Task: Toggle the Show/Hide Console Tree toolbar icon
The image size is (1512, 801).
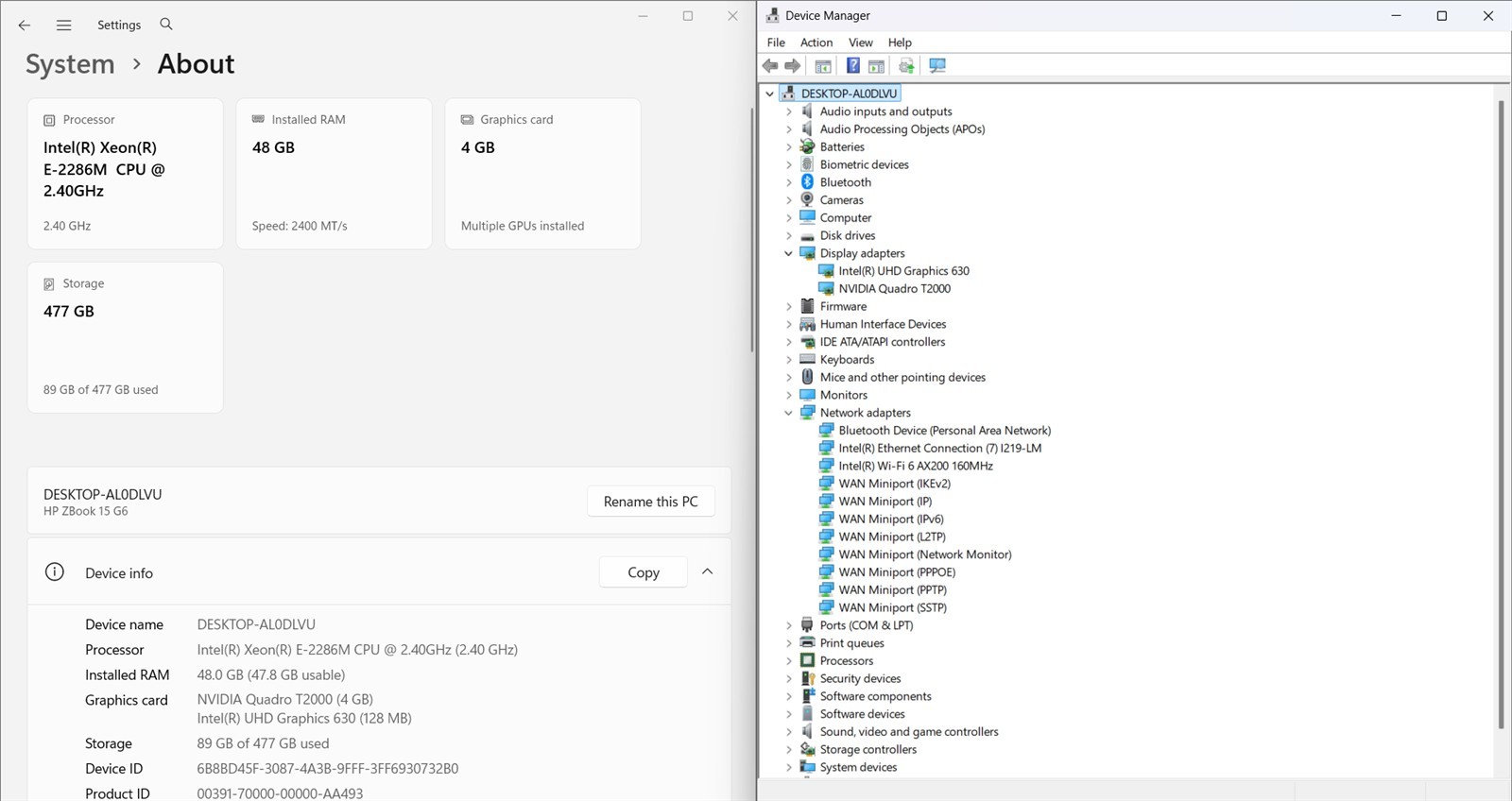Action: [823, 65]
